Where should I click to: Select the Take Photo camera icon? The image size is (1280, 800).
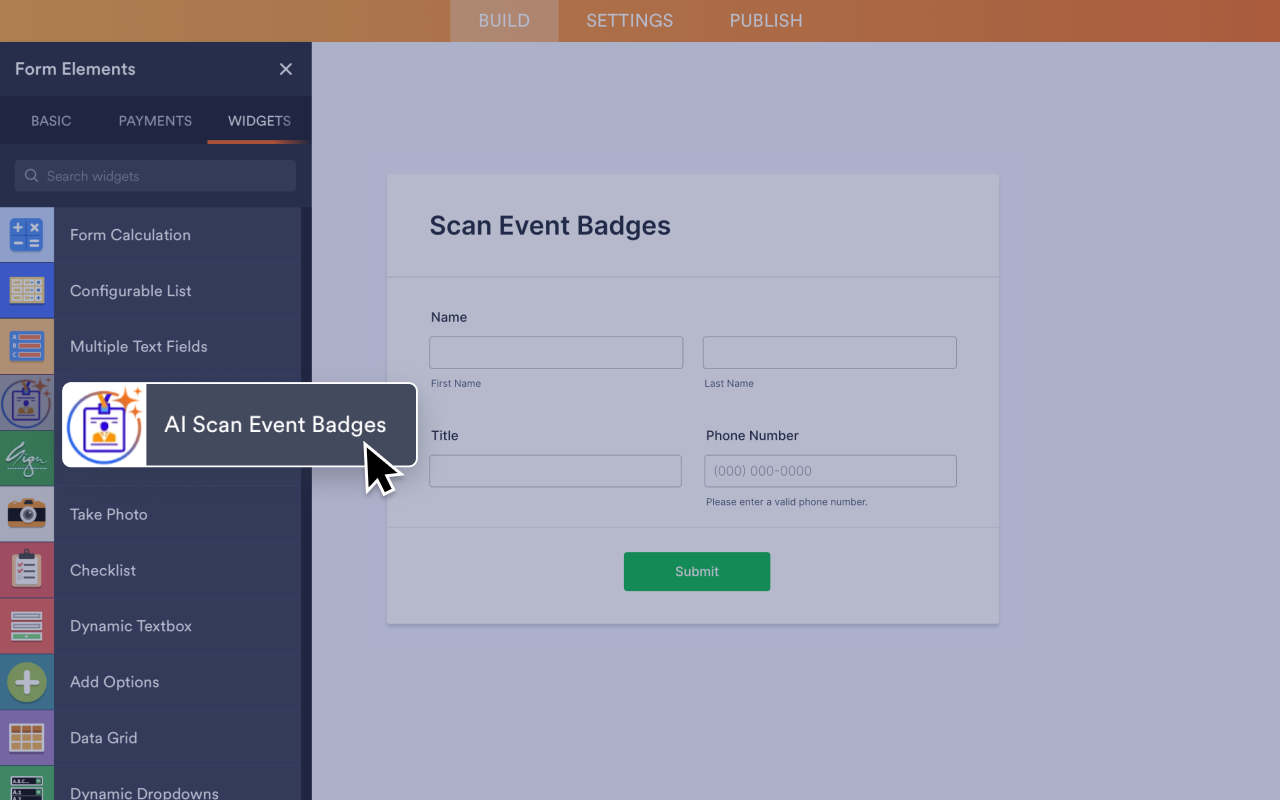(27, 514)
